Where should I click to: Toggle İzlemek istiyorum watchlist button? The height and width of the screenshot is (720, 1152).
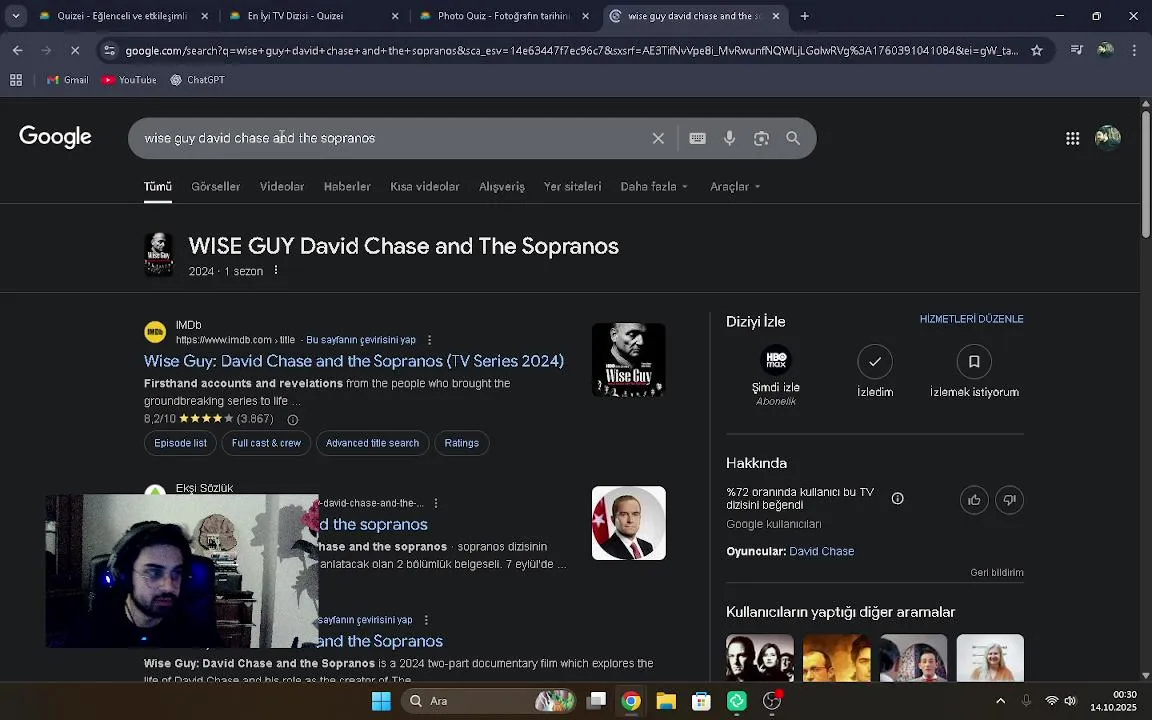[x=974, y=371]
